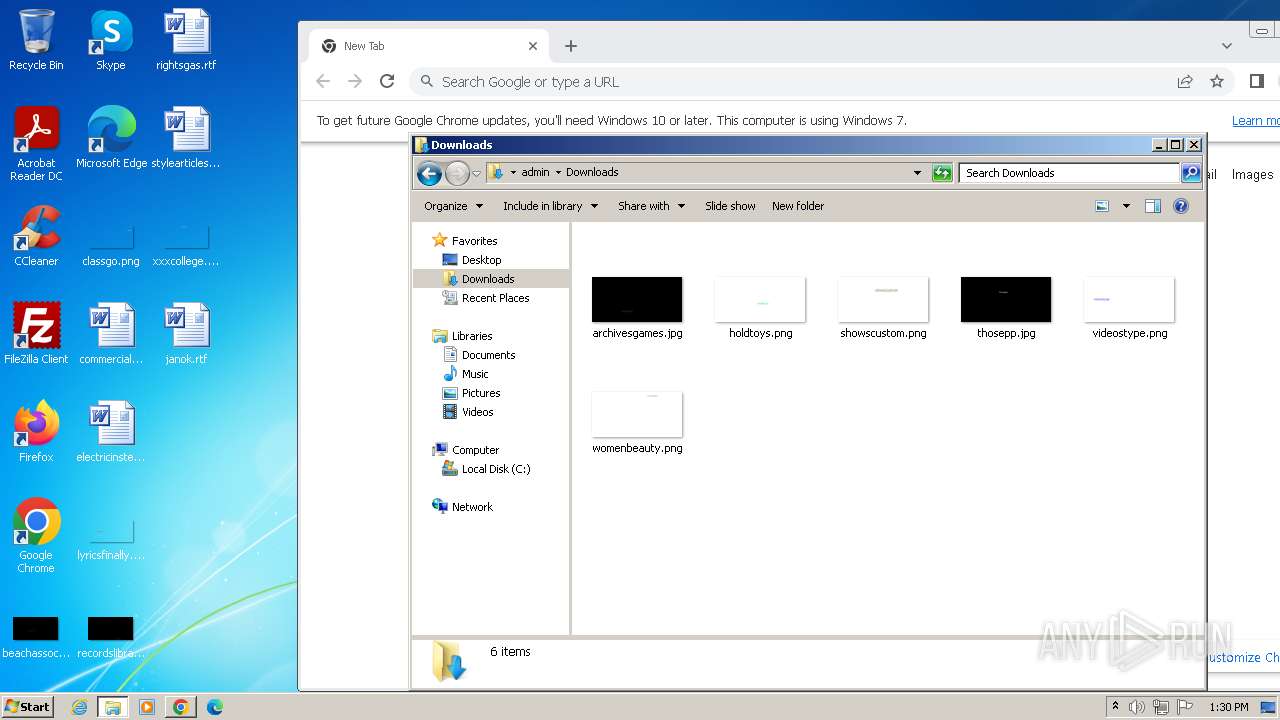The image size is (1280, 720).
Task: Show the preview pane in Explorer
Action: point(1153,206)
